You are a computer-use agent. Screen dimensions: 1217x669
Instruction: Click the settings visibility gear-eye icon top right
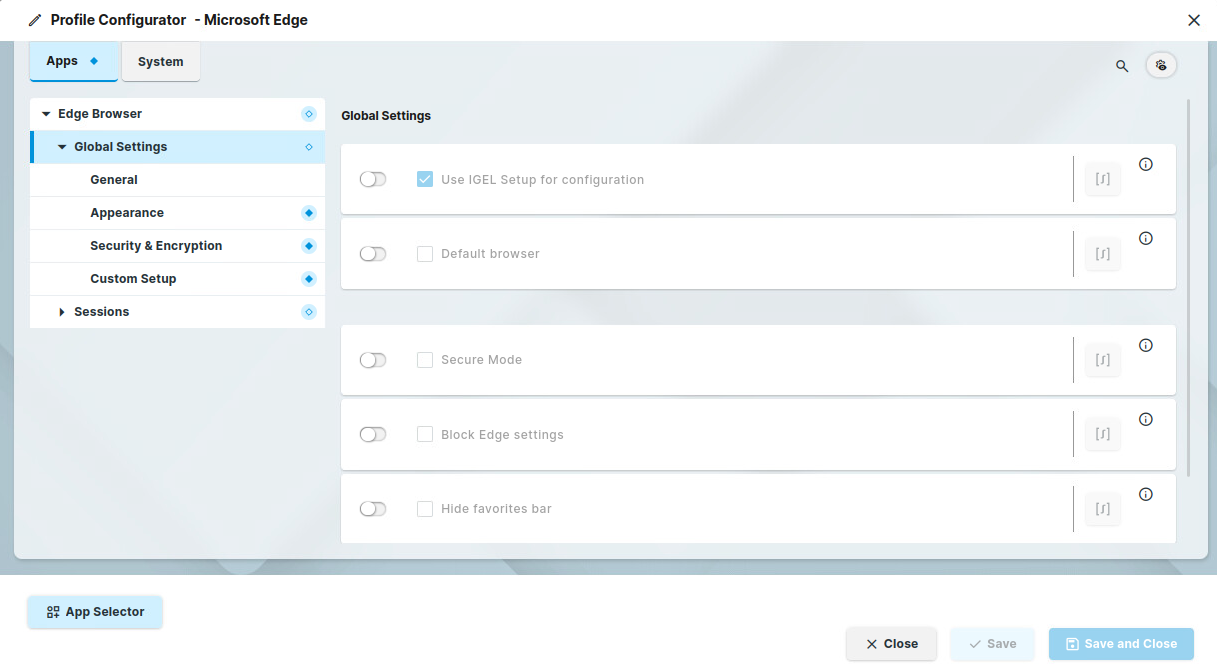click(x=1161, y=64)
